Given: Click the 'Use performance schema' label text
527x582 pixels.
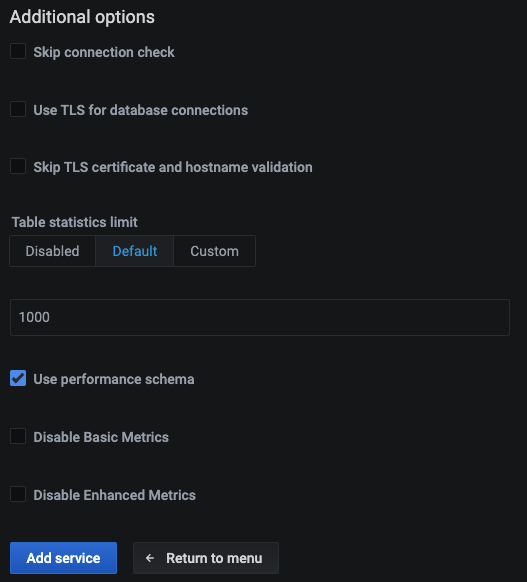Looking at the screenshot, I should (x=114, y=379).
